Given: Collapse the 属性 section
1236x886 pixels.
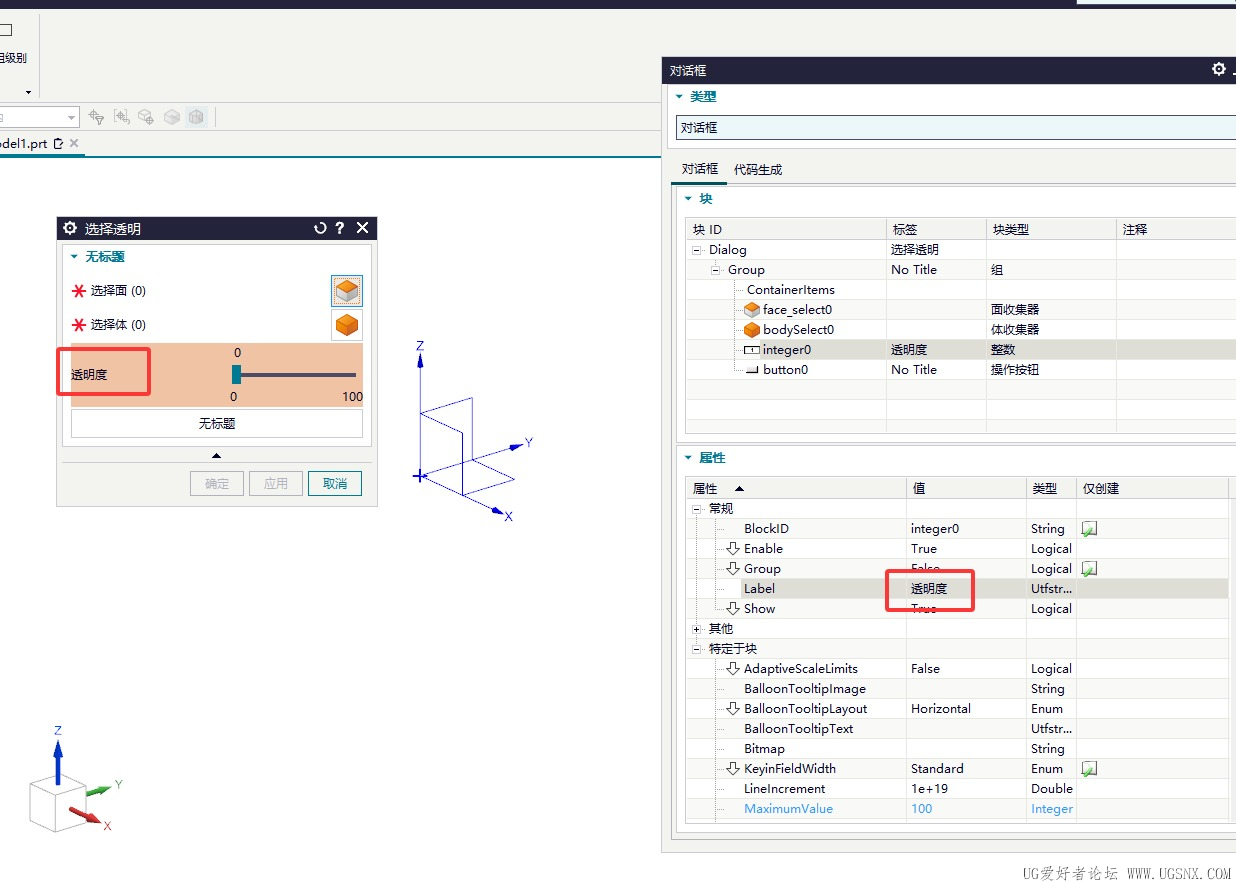Looking at the screenshot, I should 688,458.
